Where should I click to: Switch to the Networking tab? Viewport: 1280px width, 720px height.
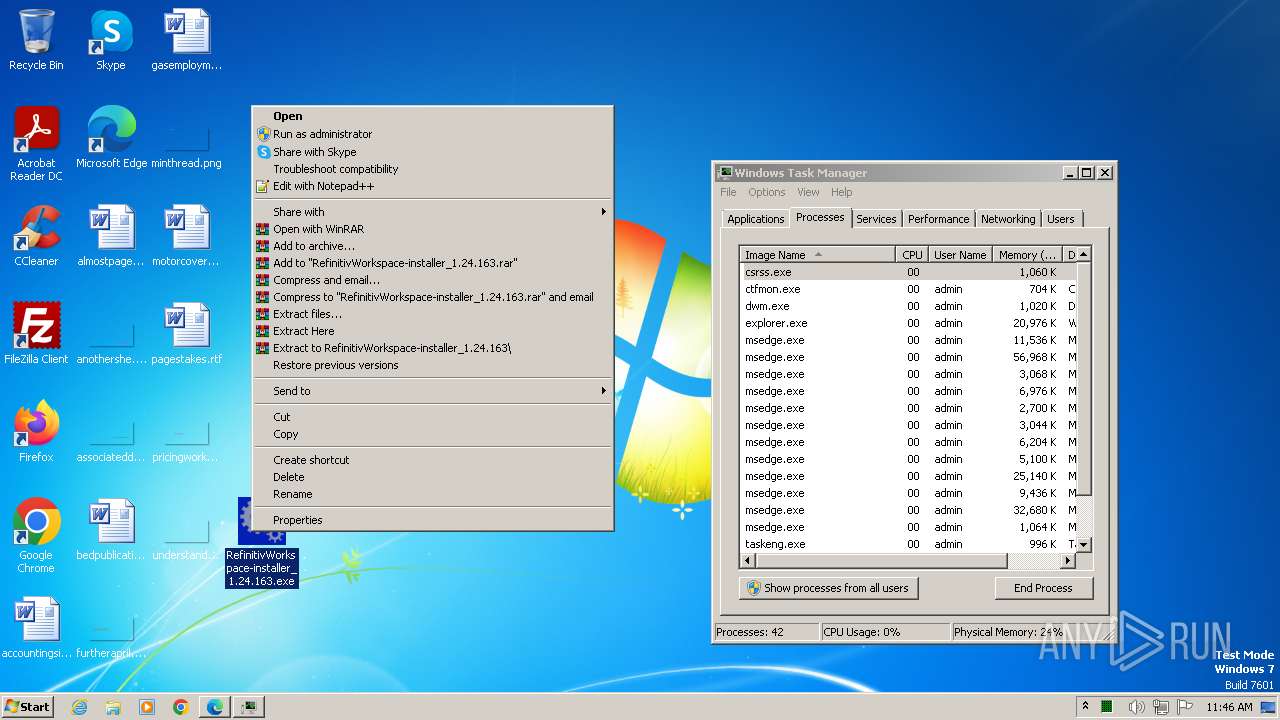[x=1008, y=219]
